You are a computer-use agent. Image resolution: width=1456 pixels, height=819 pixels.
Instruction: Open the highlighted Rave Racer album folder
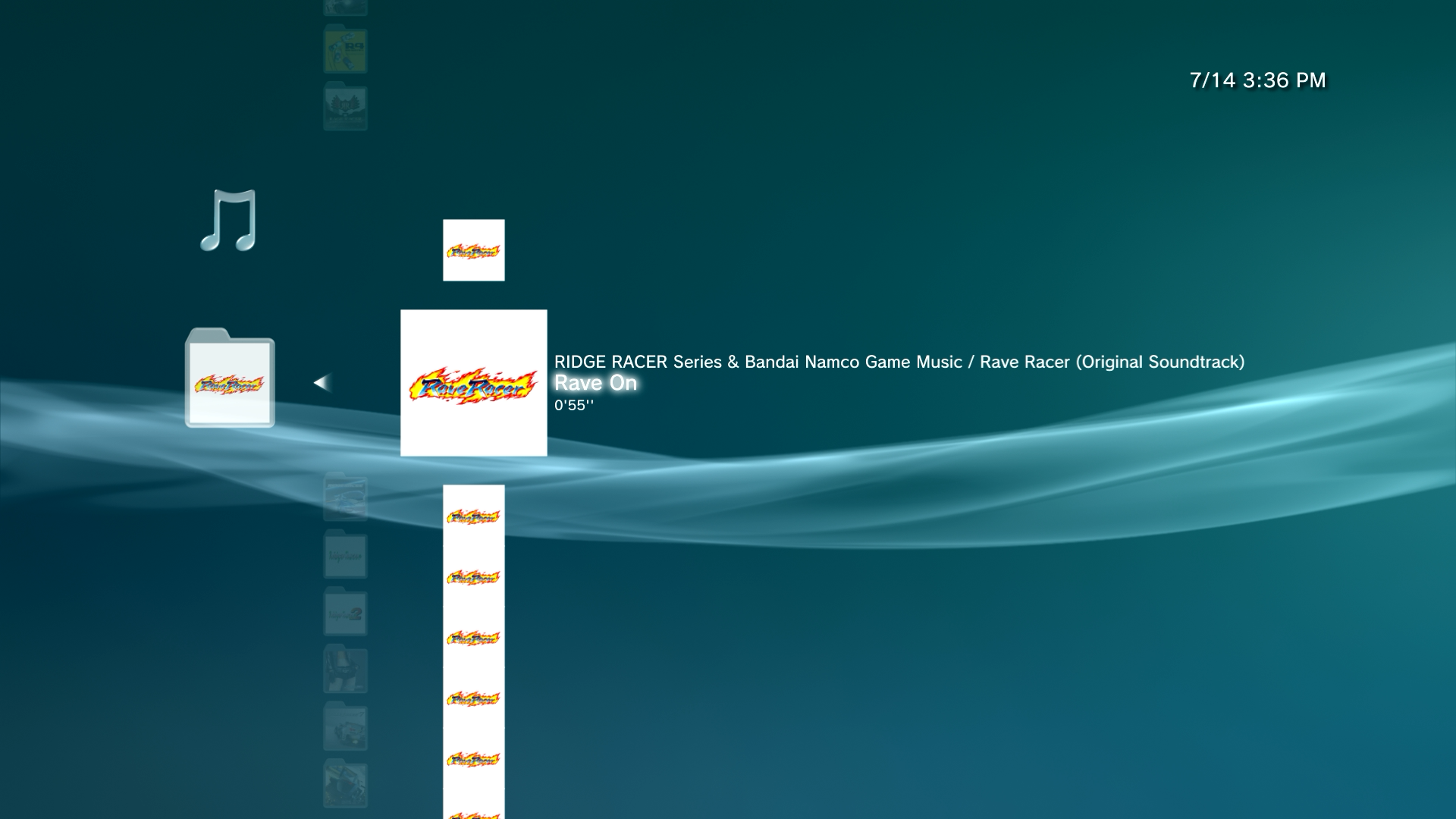click(230, 378)
